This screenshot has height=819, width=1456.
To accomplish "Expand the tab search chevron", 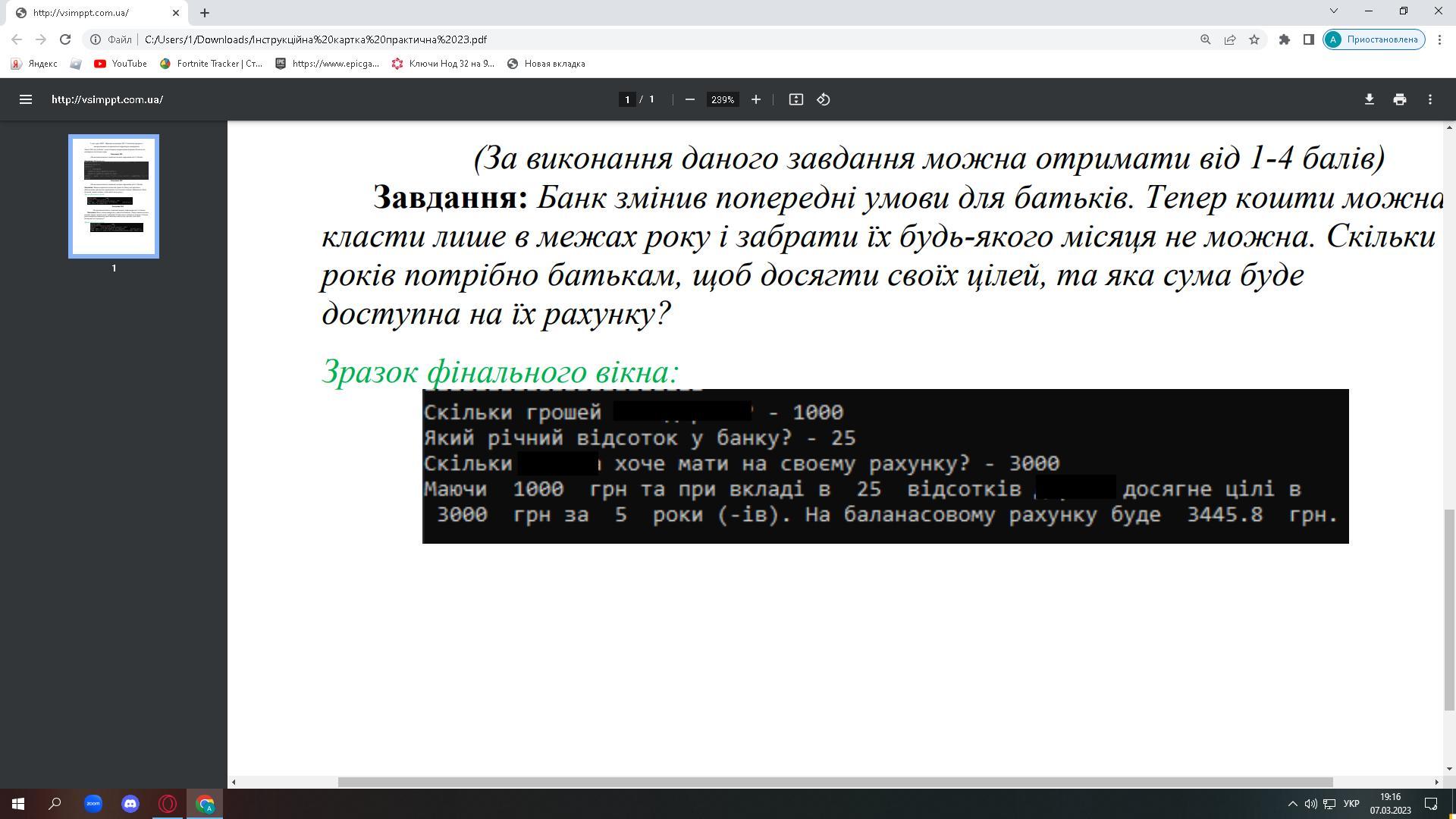I will 1333,11.
